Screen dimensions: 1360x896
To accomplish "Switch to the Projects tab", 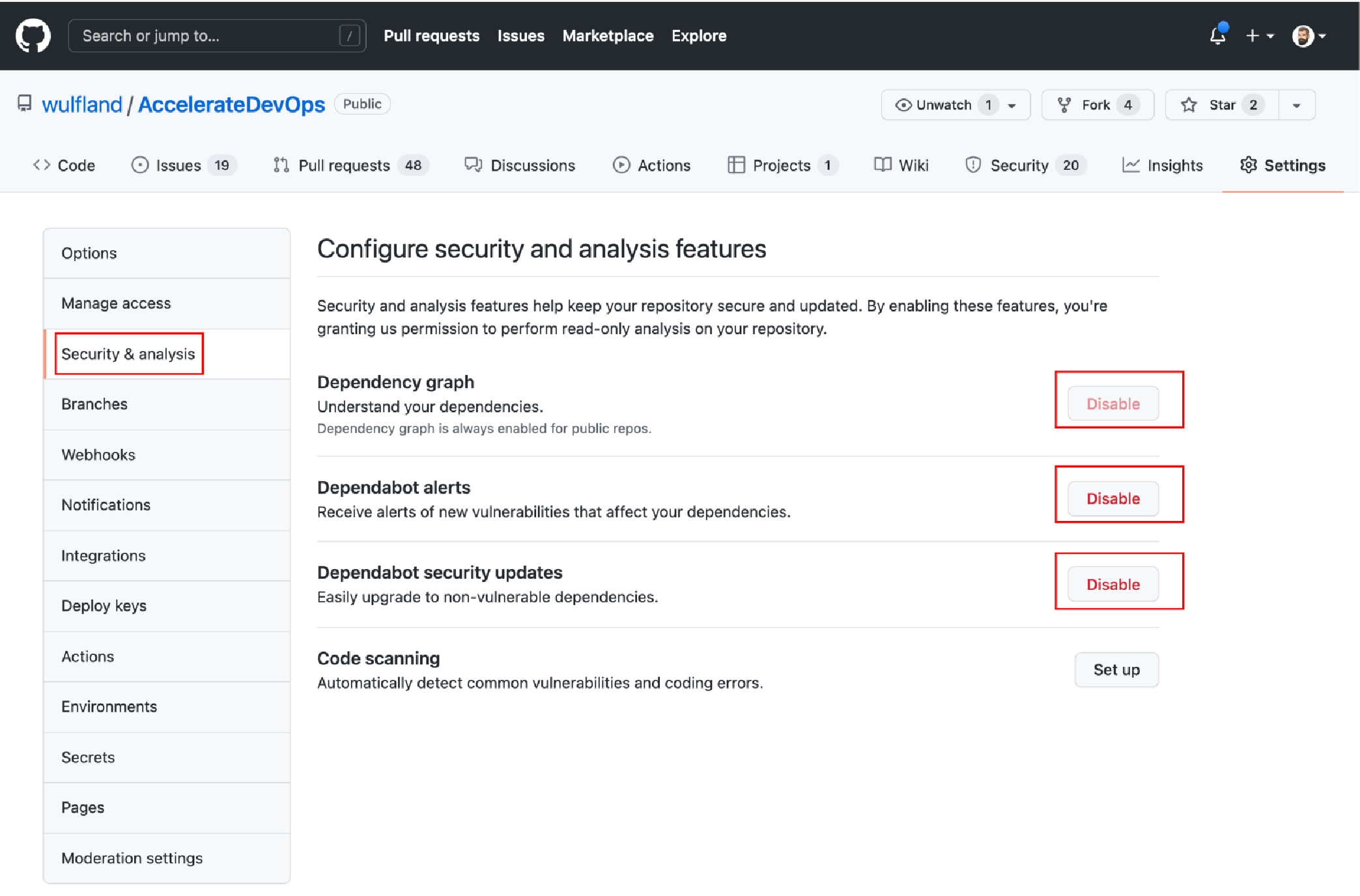I will [783, 165].
